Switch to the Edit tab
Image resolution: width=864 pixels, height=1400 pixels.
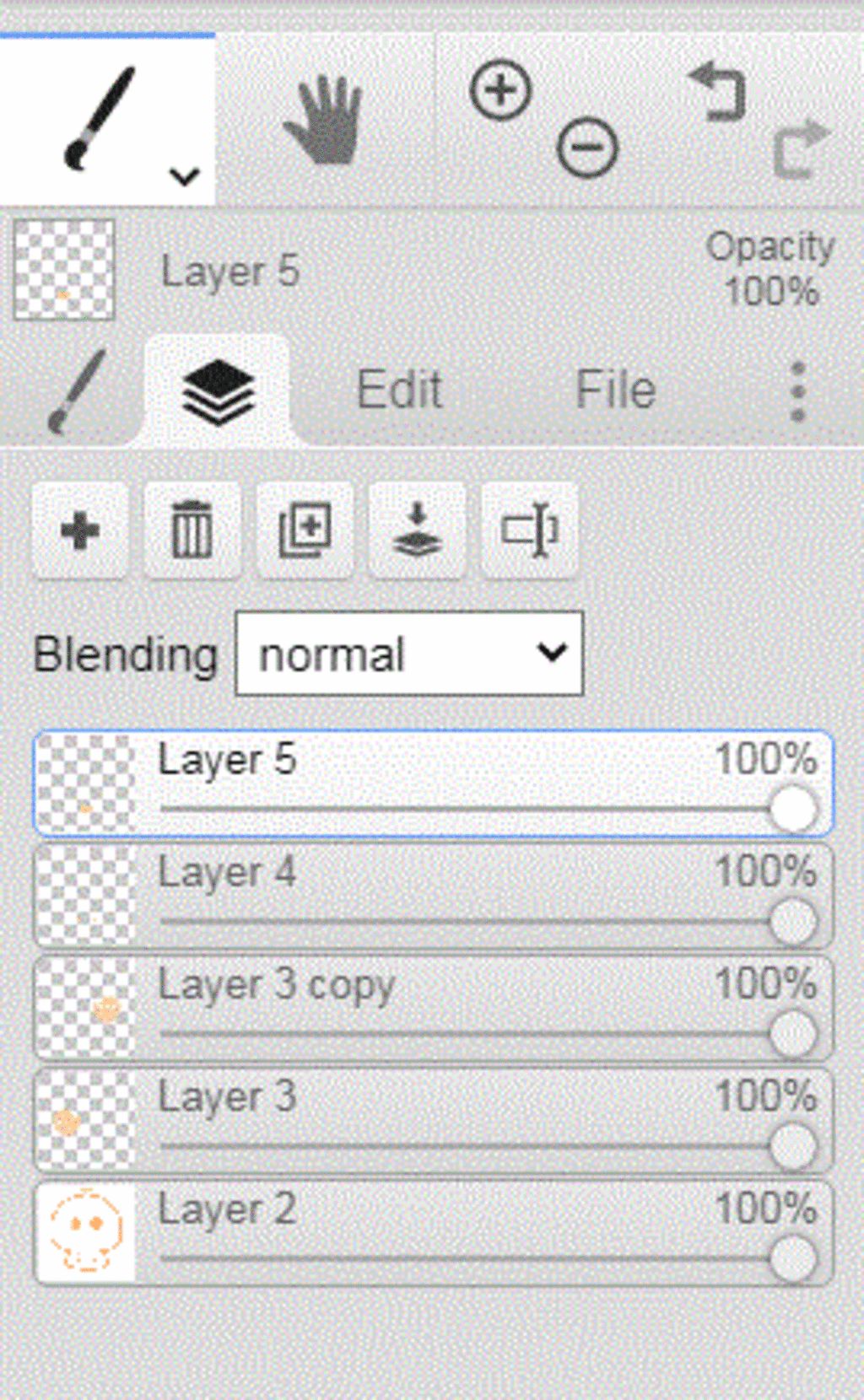pos(399,390)
